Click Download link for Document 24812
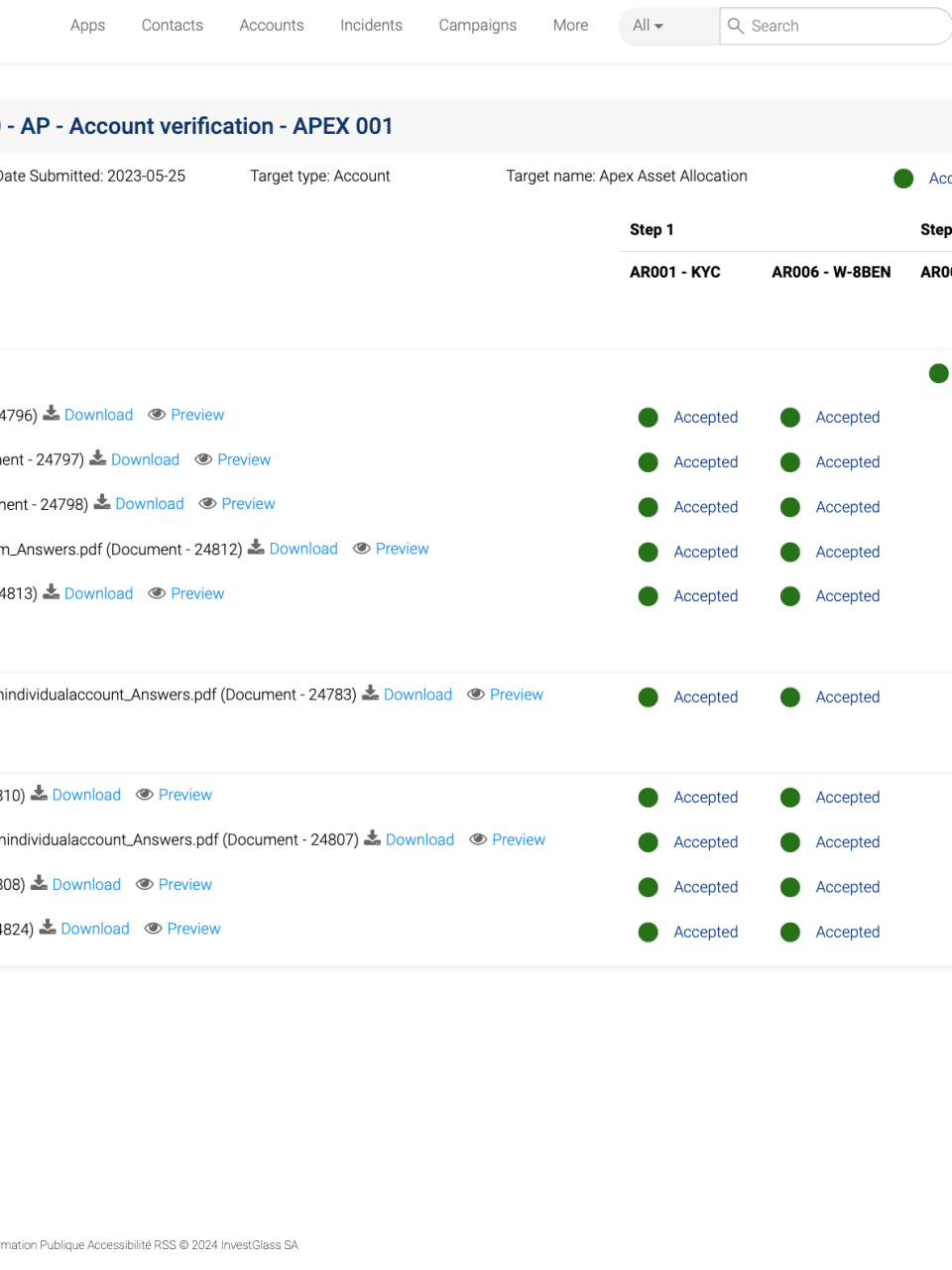The height and width of the screenshot is (1270, 952). [303, 549]
